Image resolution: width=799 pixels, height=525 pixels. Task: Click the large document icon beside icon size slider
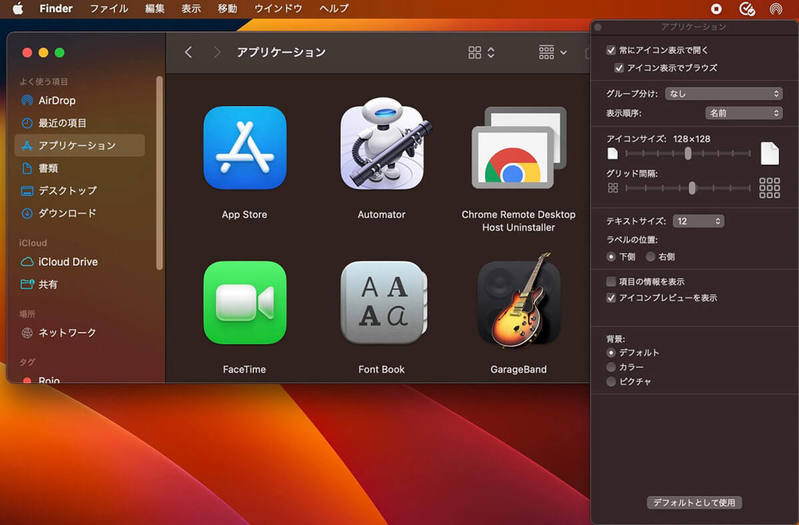point(769,153)
